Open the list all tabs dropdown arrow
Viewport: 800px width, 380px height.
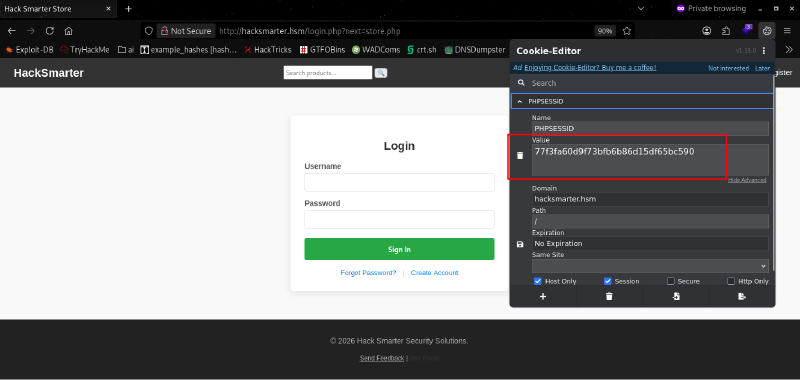(641, 9)
